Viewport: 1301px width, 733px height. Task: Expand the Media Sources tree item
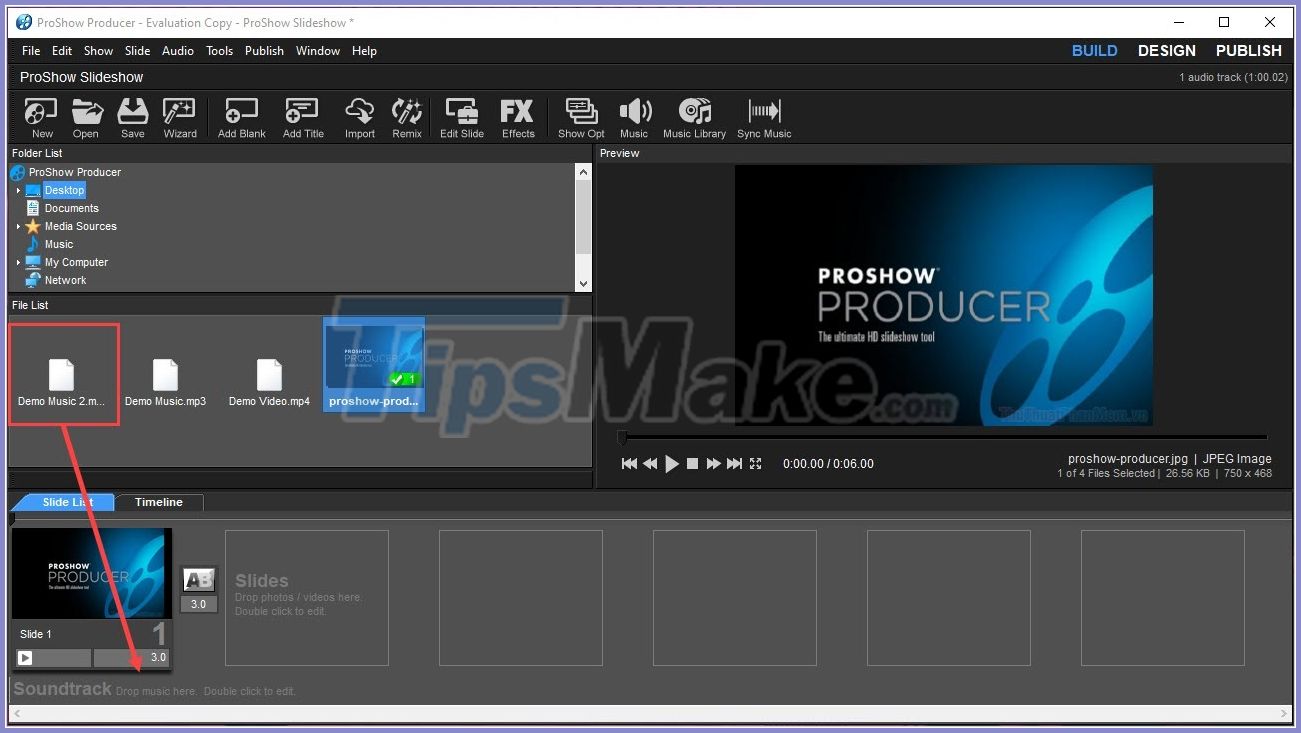pyautogui.click(x=18, y=226)
